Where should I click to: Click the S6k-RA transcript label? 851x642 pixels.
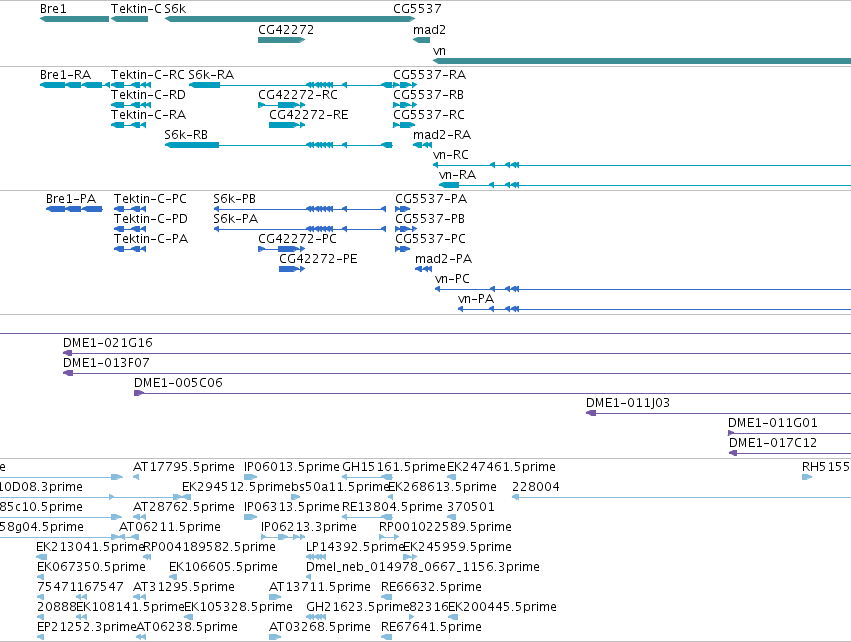pos(211,74)
